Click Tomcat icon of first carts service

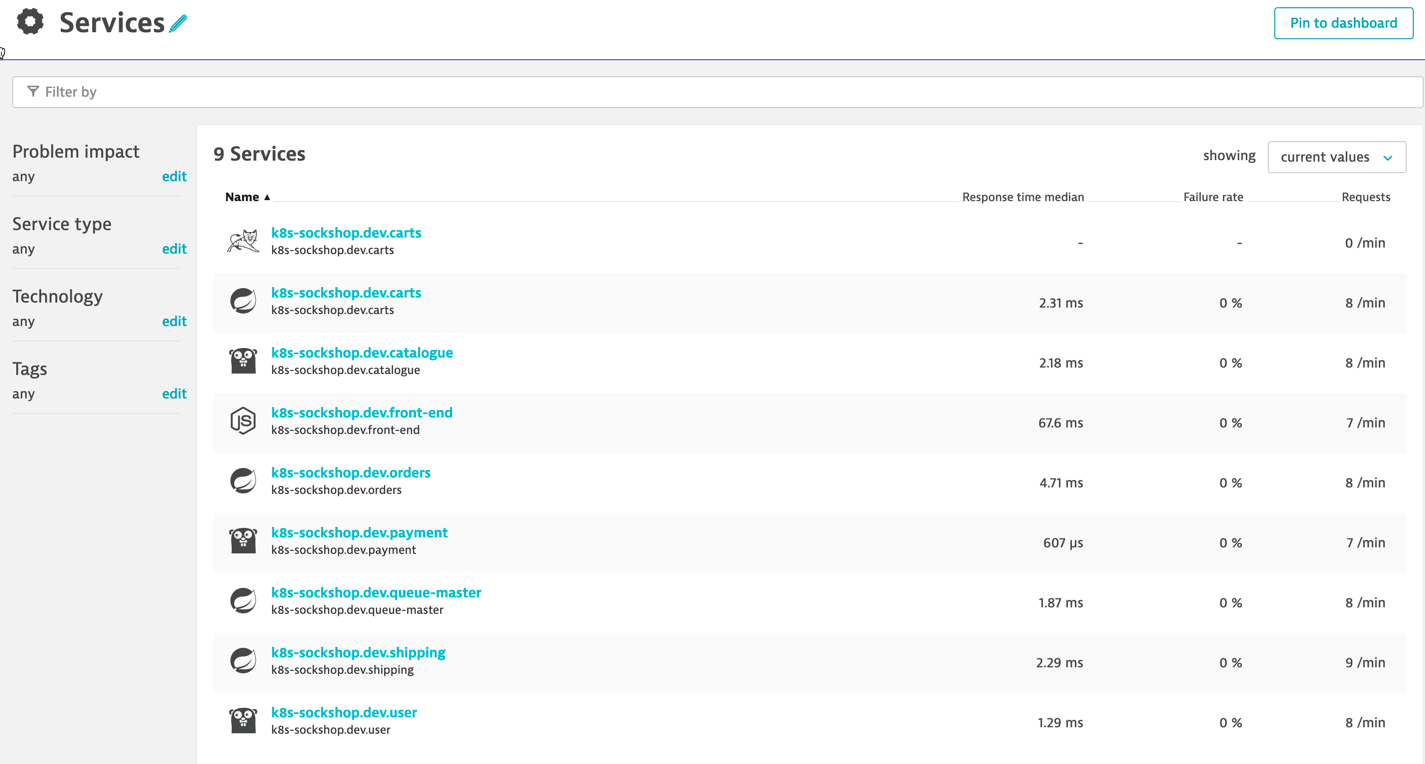243,241
